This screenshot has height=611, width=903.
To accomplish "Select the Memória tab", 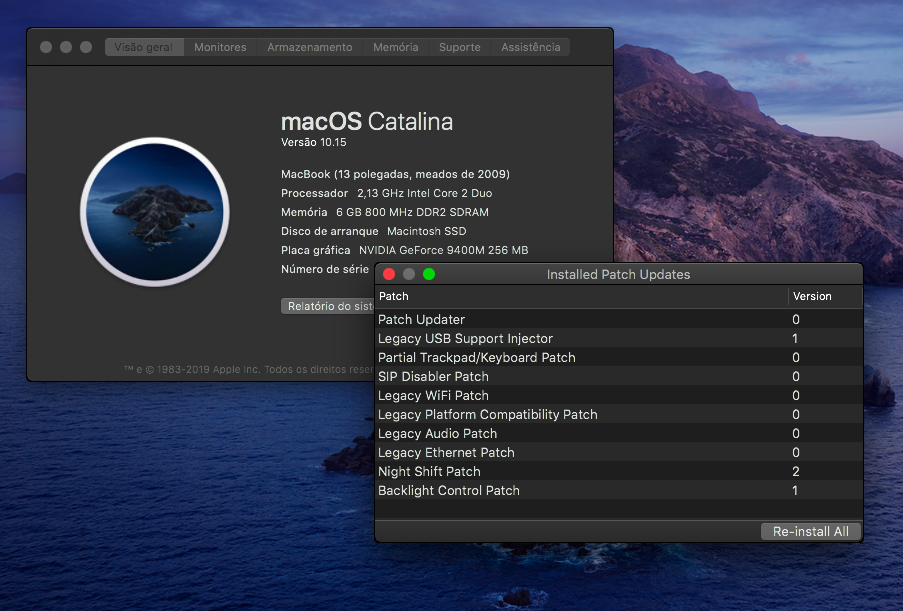I will point(396,47).
